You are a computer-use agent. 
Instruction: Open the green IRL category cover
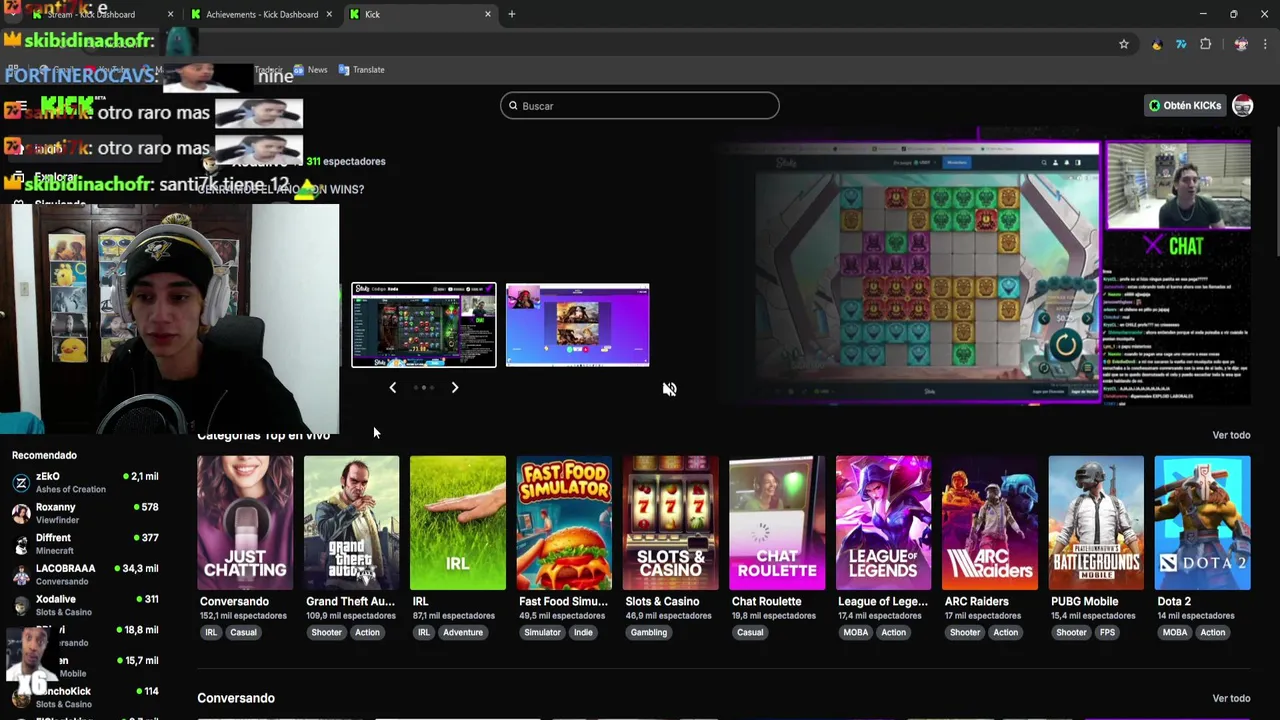click(458, 523)
